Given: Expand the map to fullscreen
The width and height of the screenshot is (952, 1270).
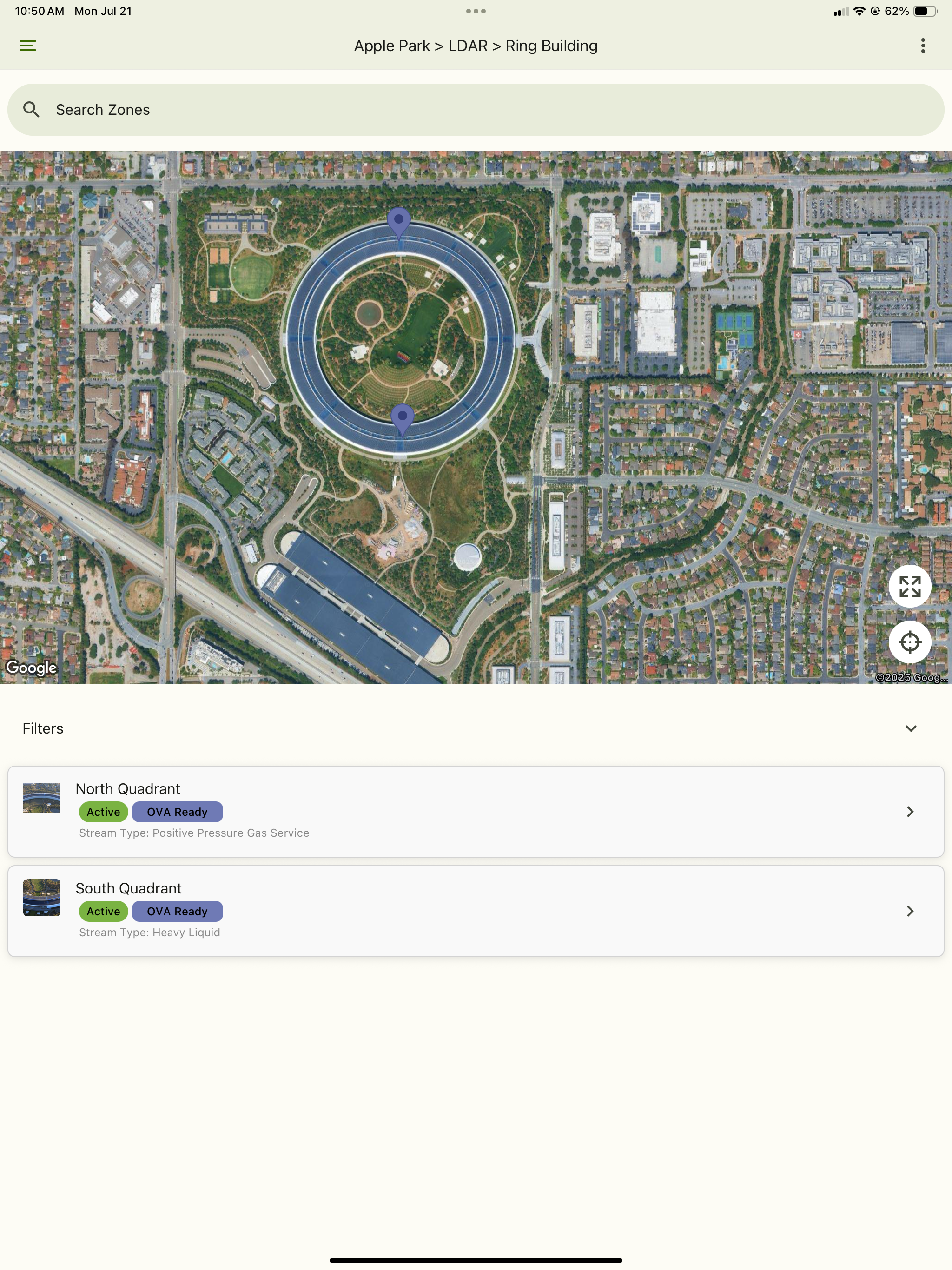Looking at the screenshot, I should click(x=910, y=586).
